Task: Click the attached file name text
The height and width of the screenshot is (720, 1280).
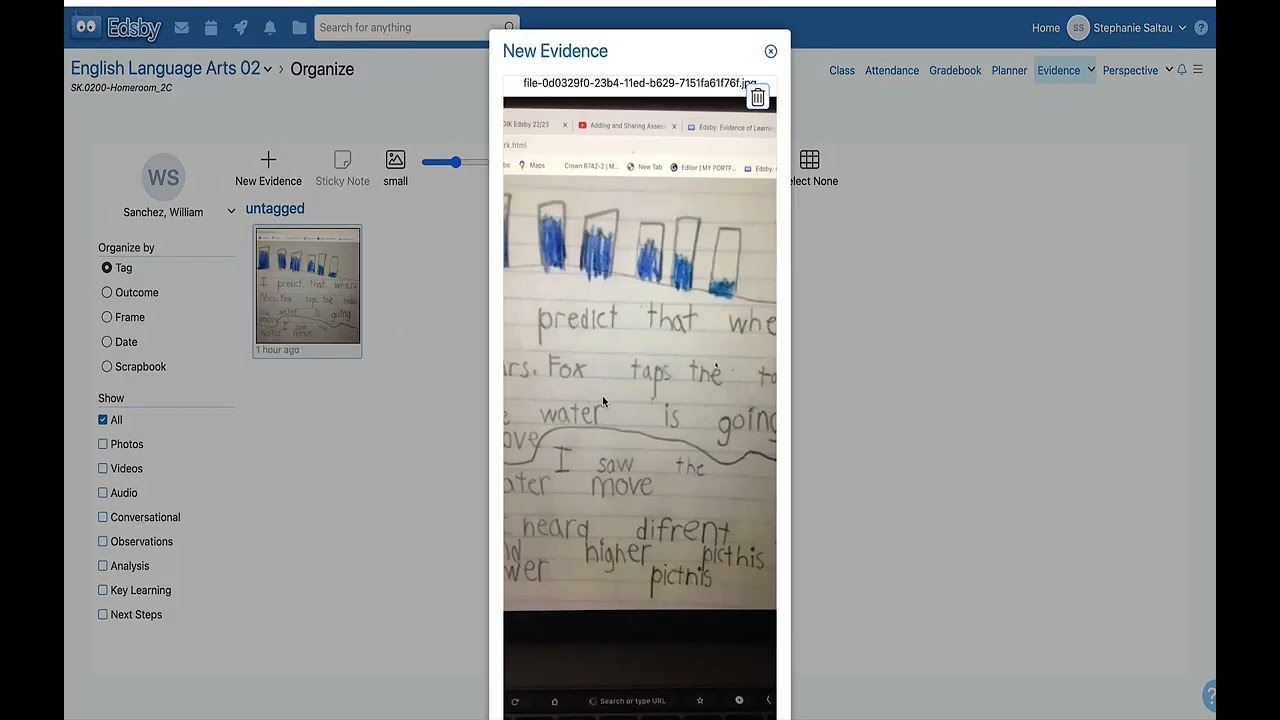Action: (x=640, y=83)
